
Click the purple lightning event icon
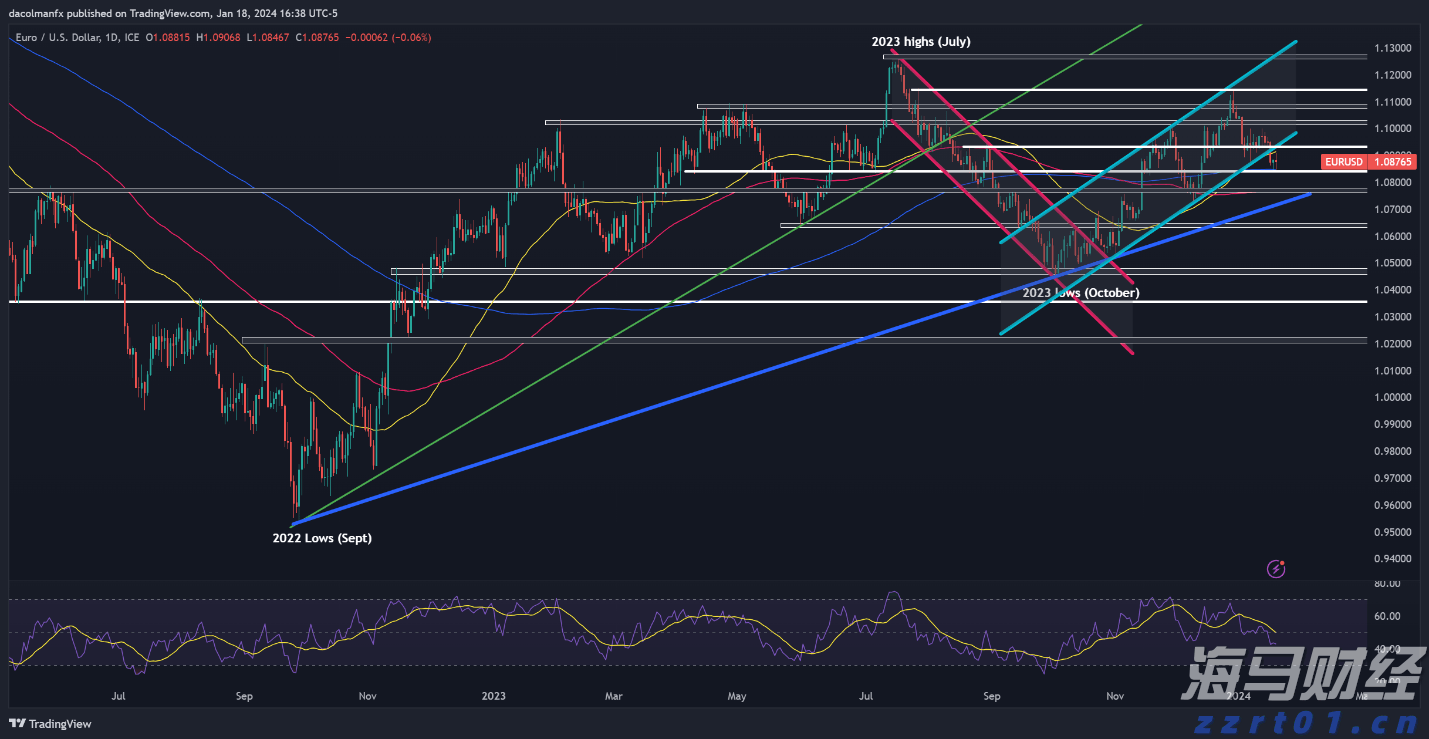[x=1276, y=569]
